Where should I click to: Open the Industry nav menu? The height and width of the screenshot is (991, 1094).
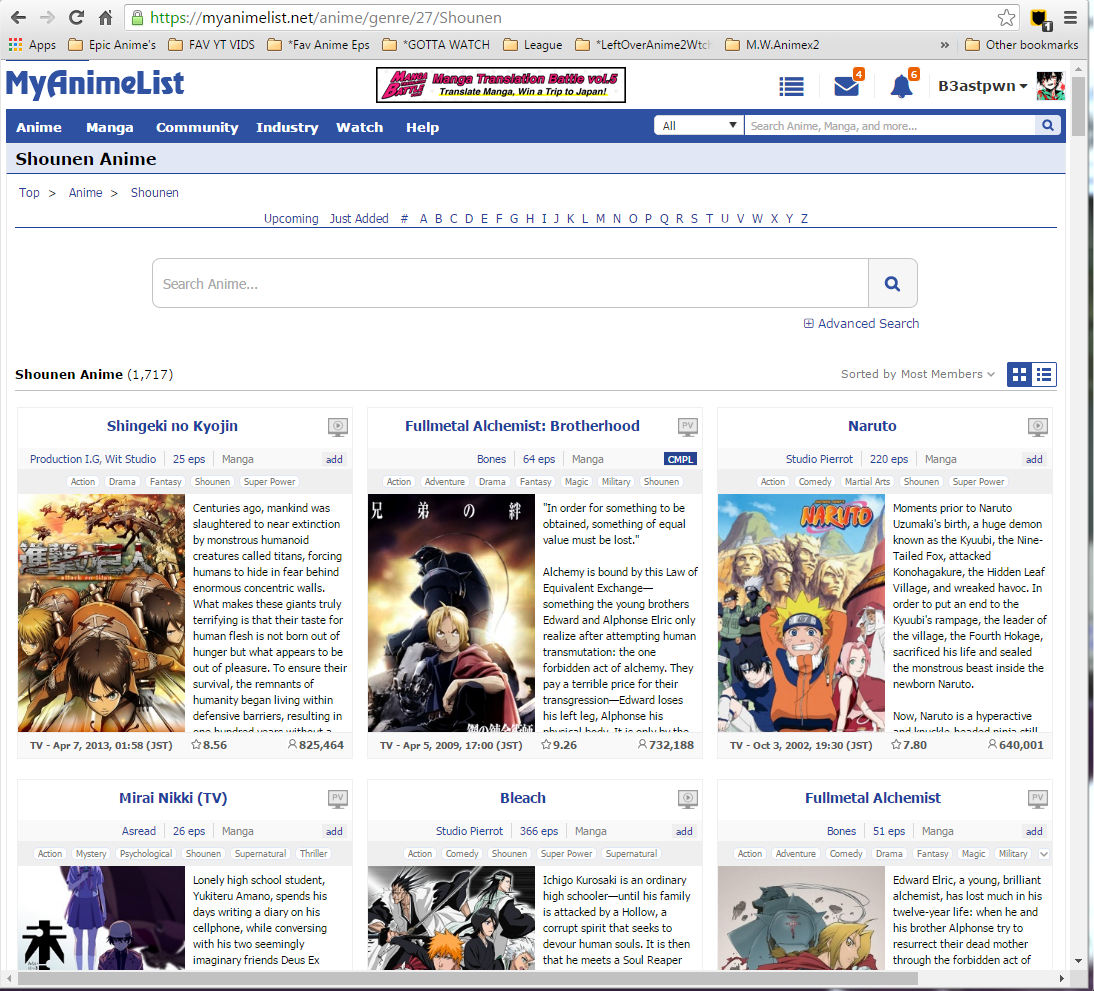tap(287, 127)
